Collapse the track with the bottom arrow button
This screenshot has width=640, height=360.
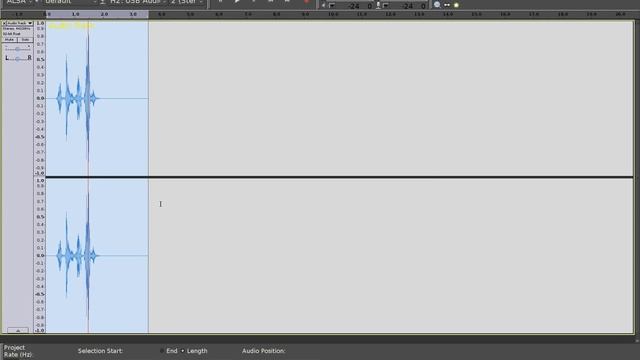click(18, 330)
